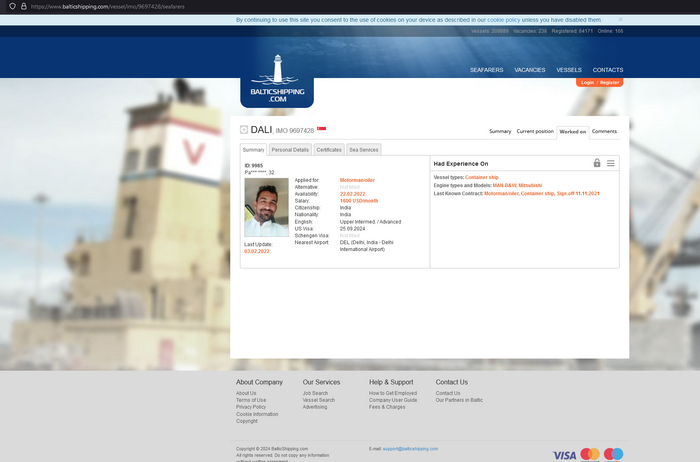The image size is (700, 462).
Task: Select seafarer Summary tab
Action: pyautogui.click(x=254, y=150)
